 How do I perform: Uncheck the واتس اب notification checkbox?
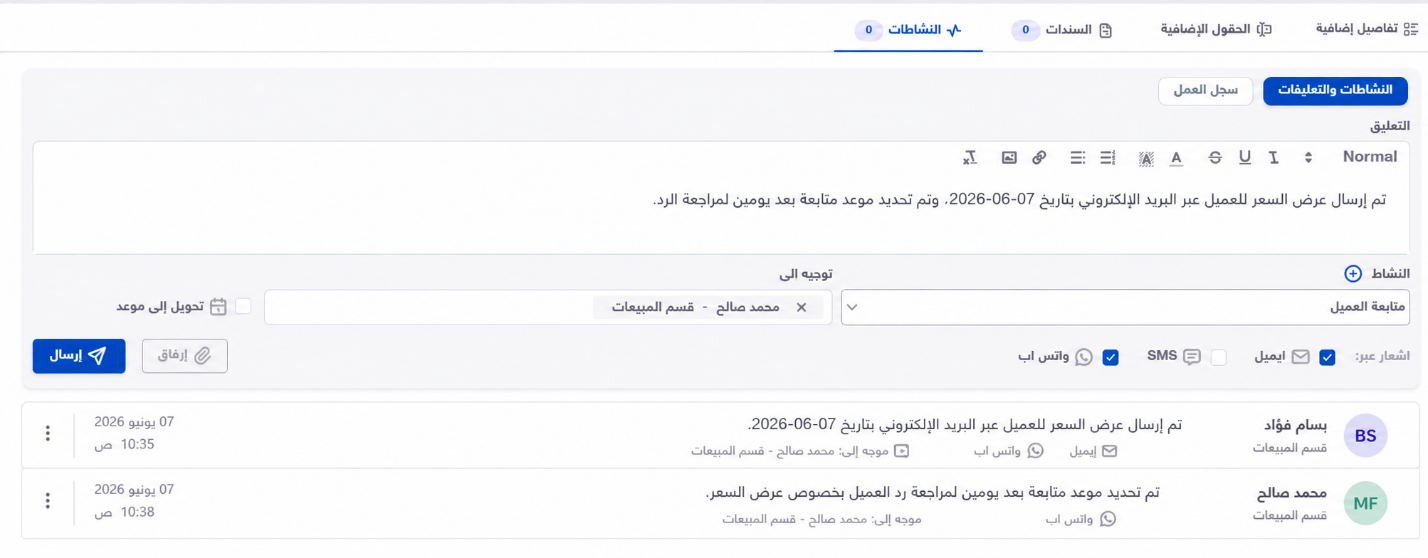pyautogui.click(x=1110, y=357)
